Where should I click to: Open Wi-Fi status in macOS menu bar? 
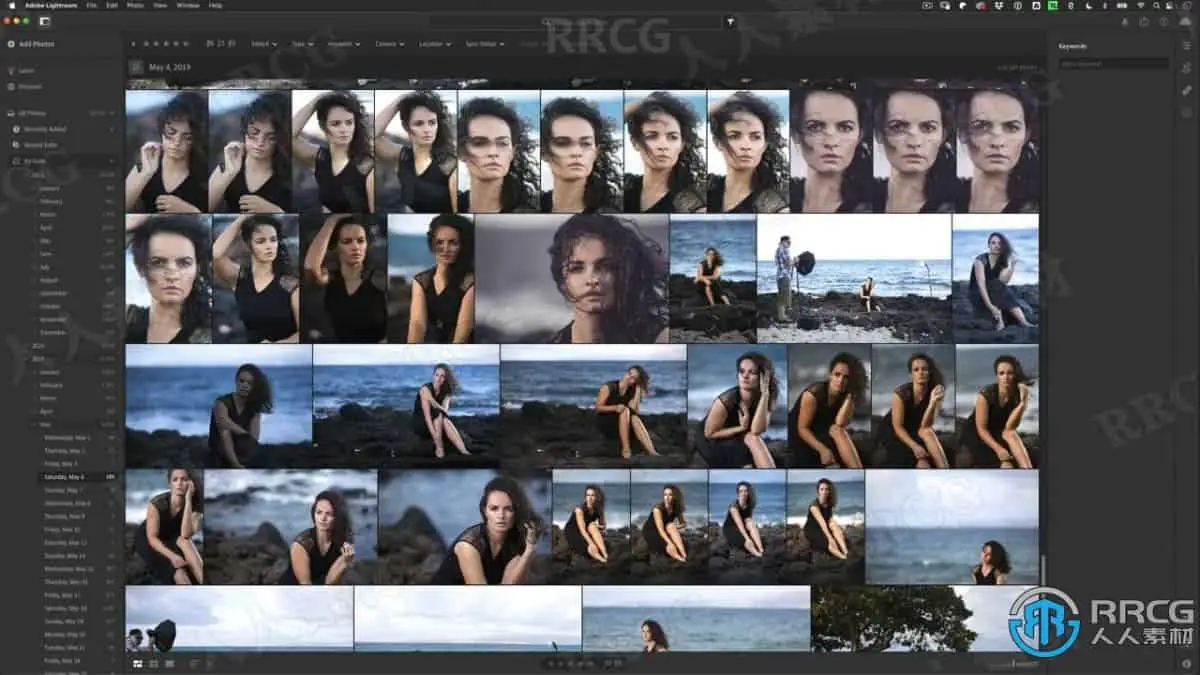(x=1141, y=5)
